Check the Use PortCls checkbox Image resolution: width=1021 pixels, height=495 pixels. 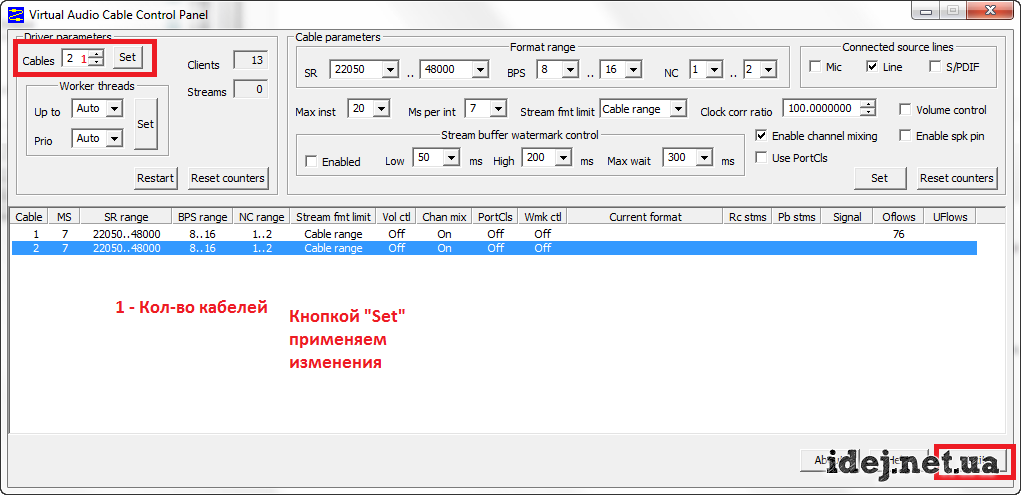pyautogui.click(x=761, y=158)
